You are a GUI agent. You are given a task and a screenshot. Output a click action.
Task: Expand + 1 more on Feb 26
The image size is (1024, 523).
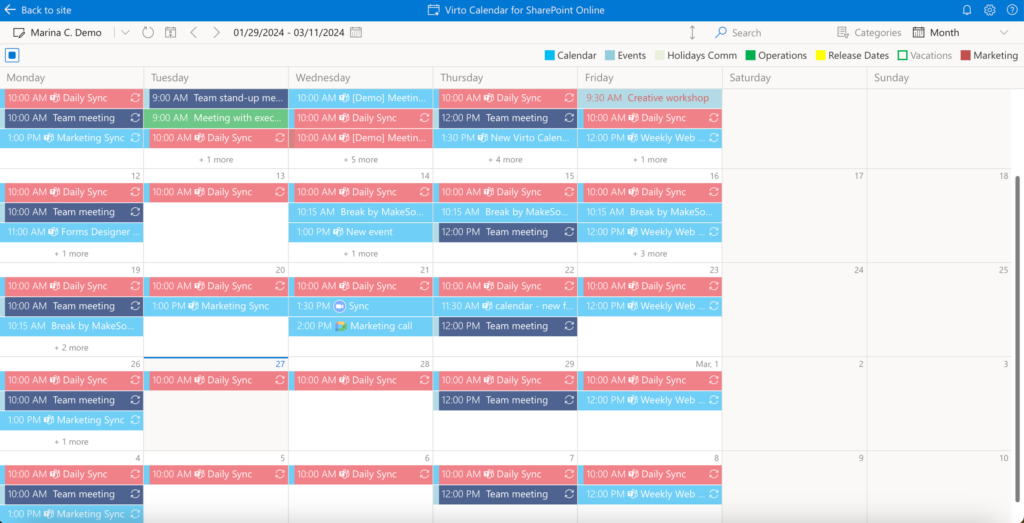coord(71,441)
